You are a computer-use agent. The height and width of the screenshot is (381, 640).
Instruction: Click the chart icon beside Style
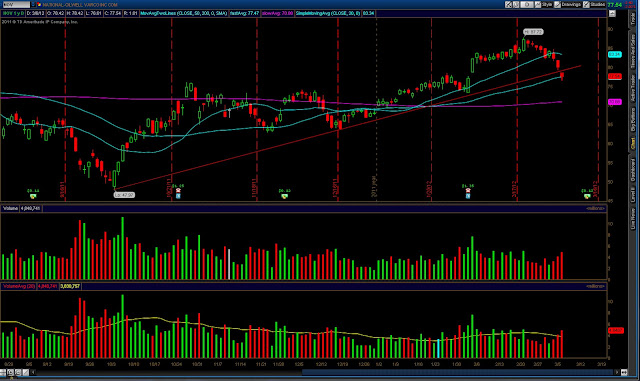click(538, 4)
